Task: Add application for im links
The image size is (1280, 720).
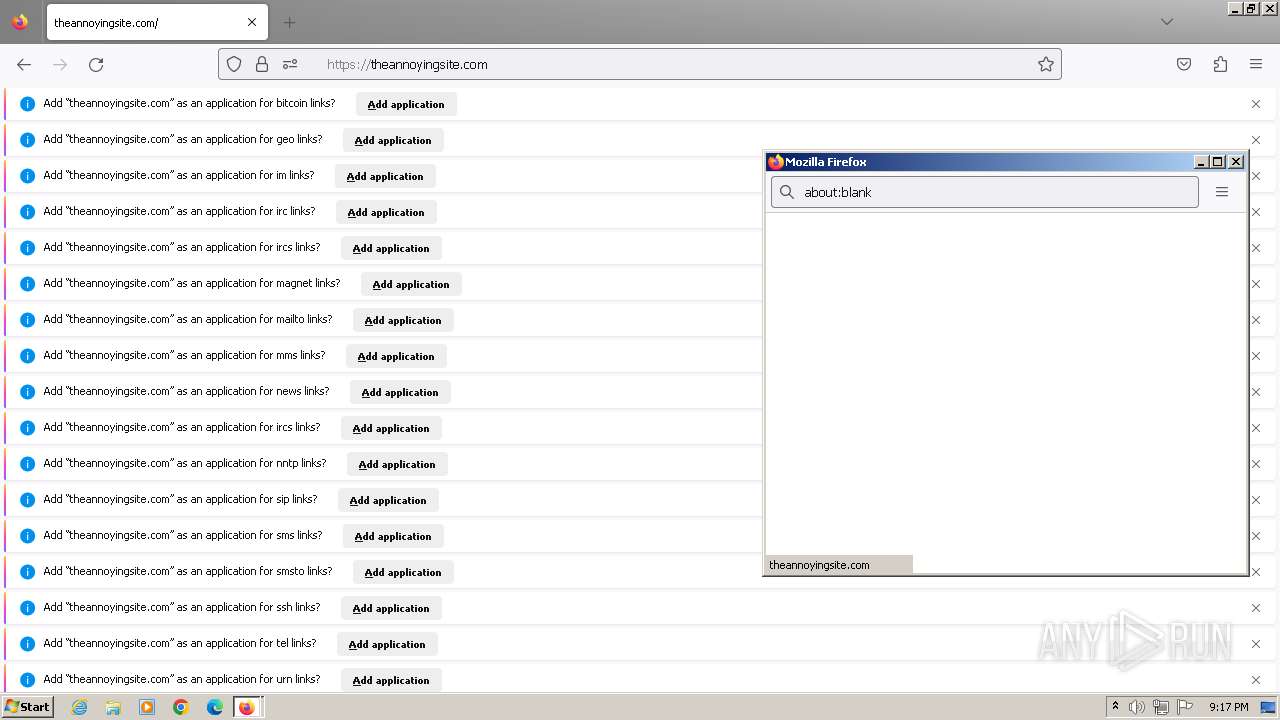Action: click(x=385, y=176)
